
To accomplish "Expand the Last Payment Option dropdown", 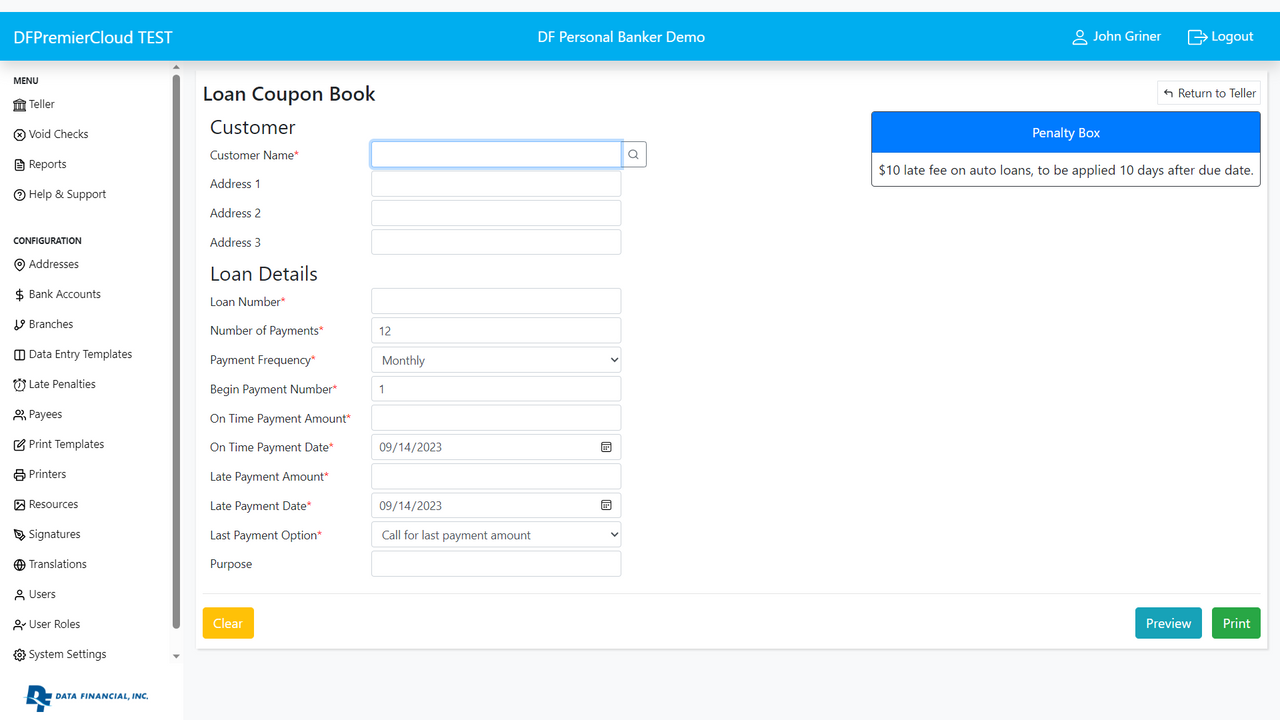I will 496,535.
